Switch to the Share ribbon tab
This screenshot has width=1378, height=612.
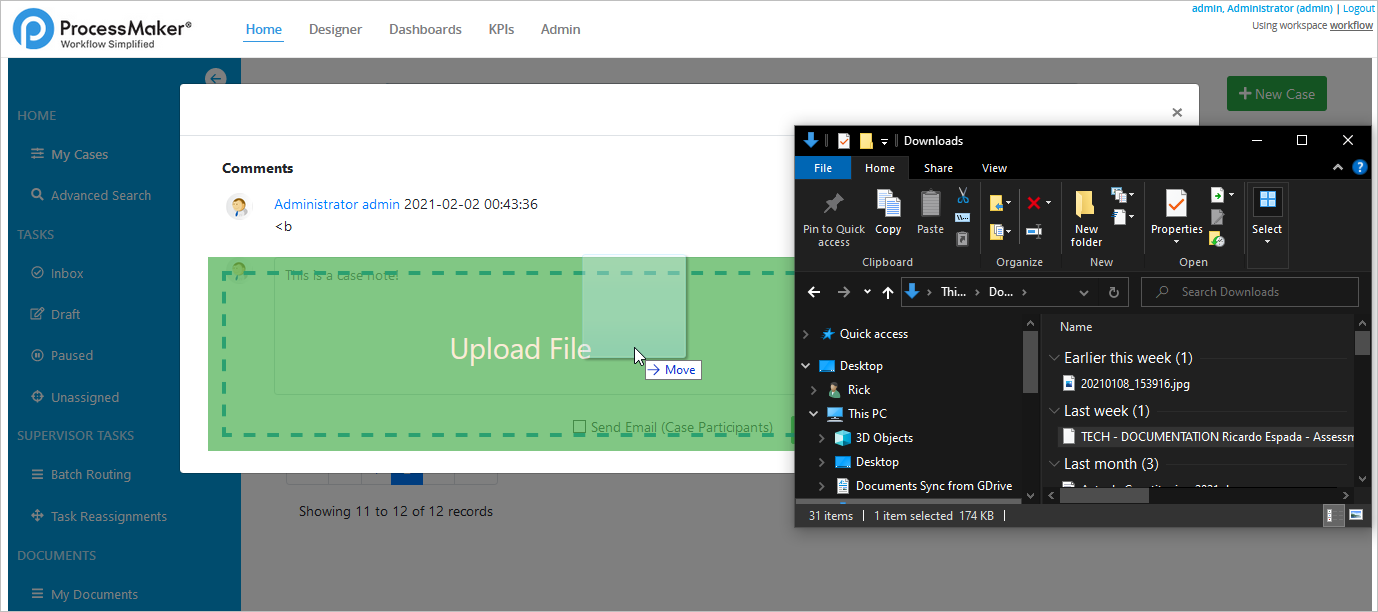pyautogui.click(x=938, y=168)
